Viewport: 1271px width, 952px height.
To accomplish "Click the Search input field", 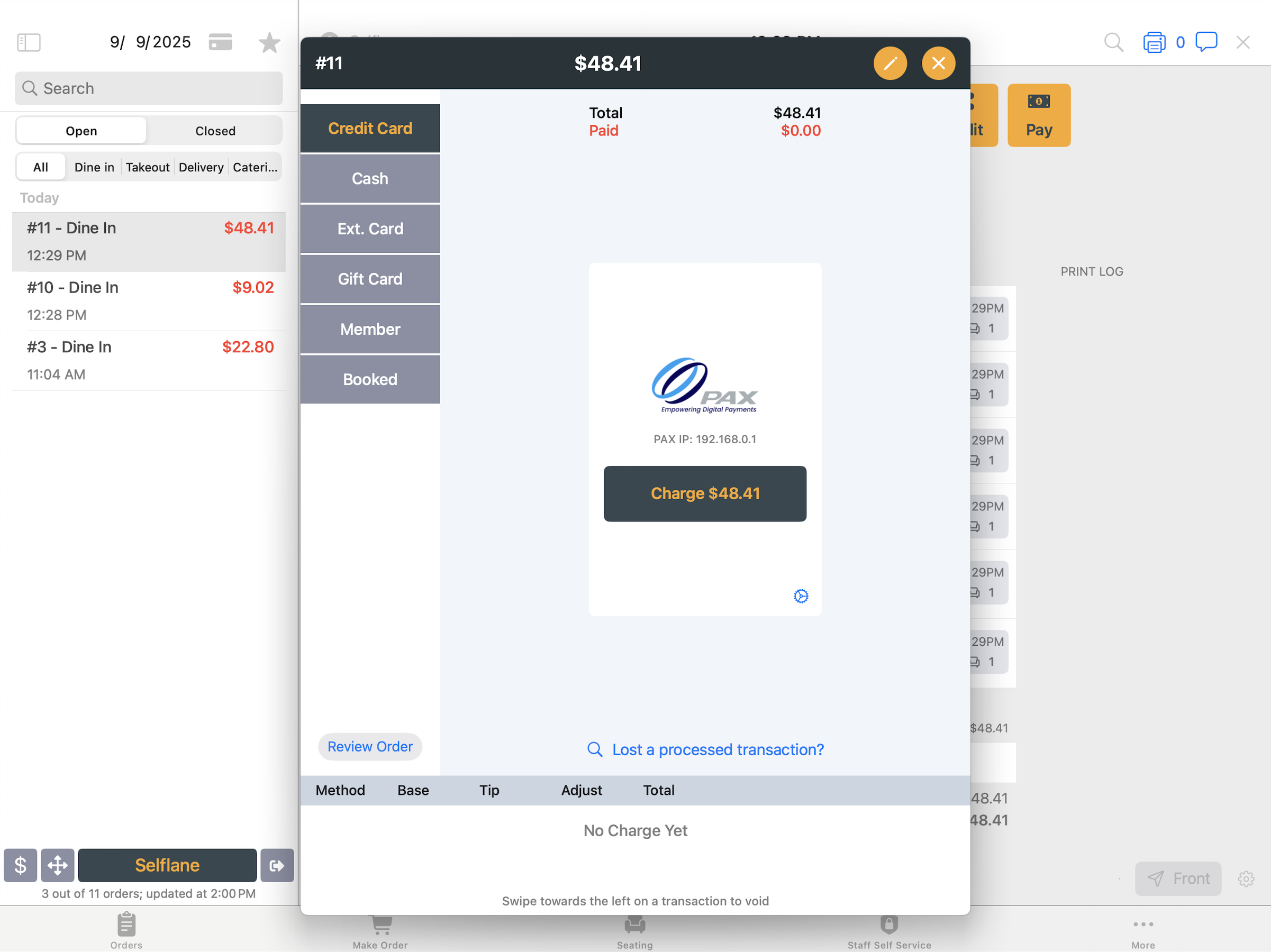I will (x=148, y=88).
